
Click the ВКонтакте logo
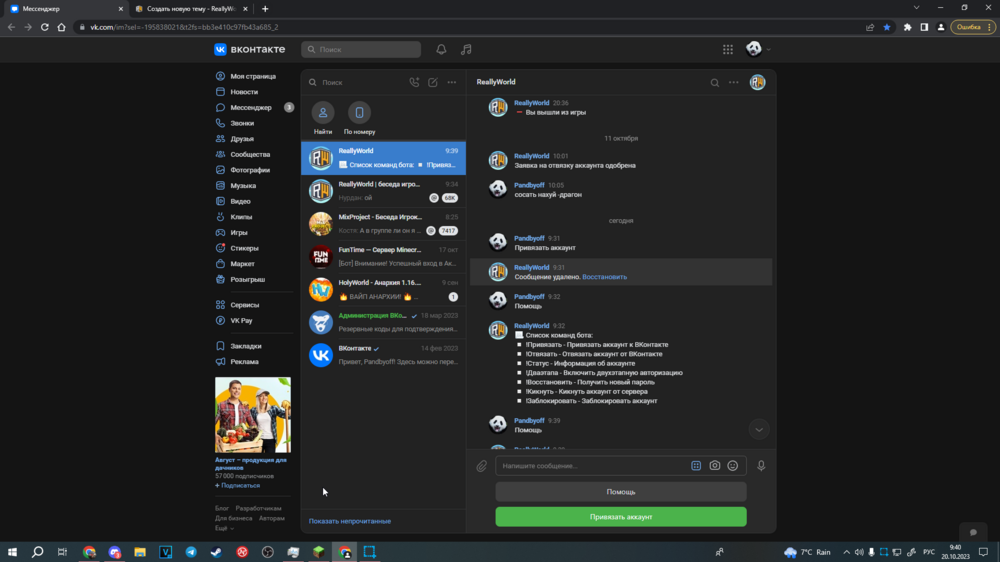[x=250, y=49]
